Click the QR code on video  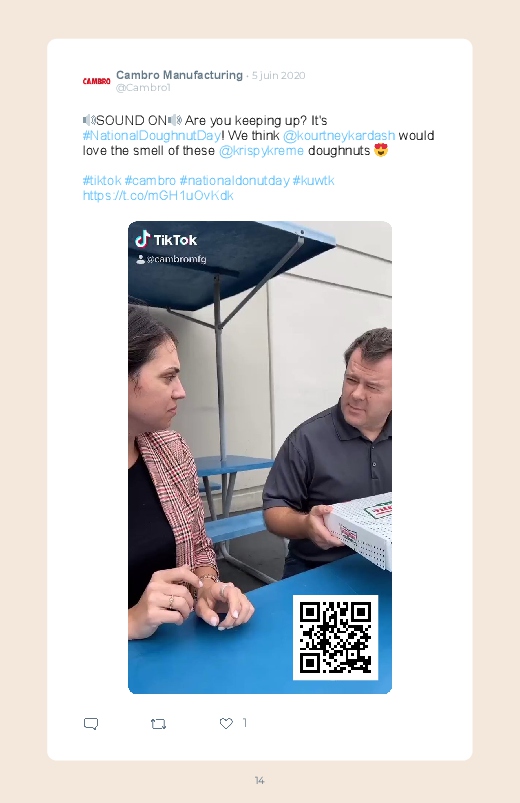coord(335,637)
